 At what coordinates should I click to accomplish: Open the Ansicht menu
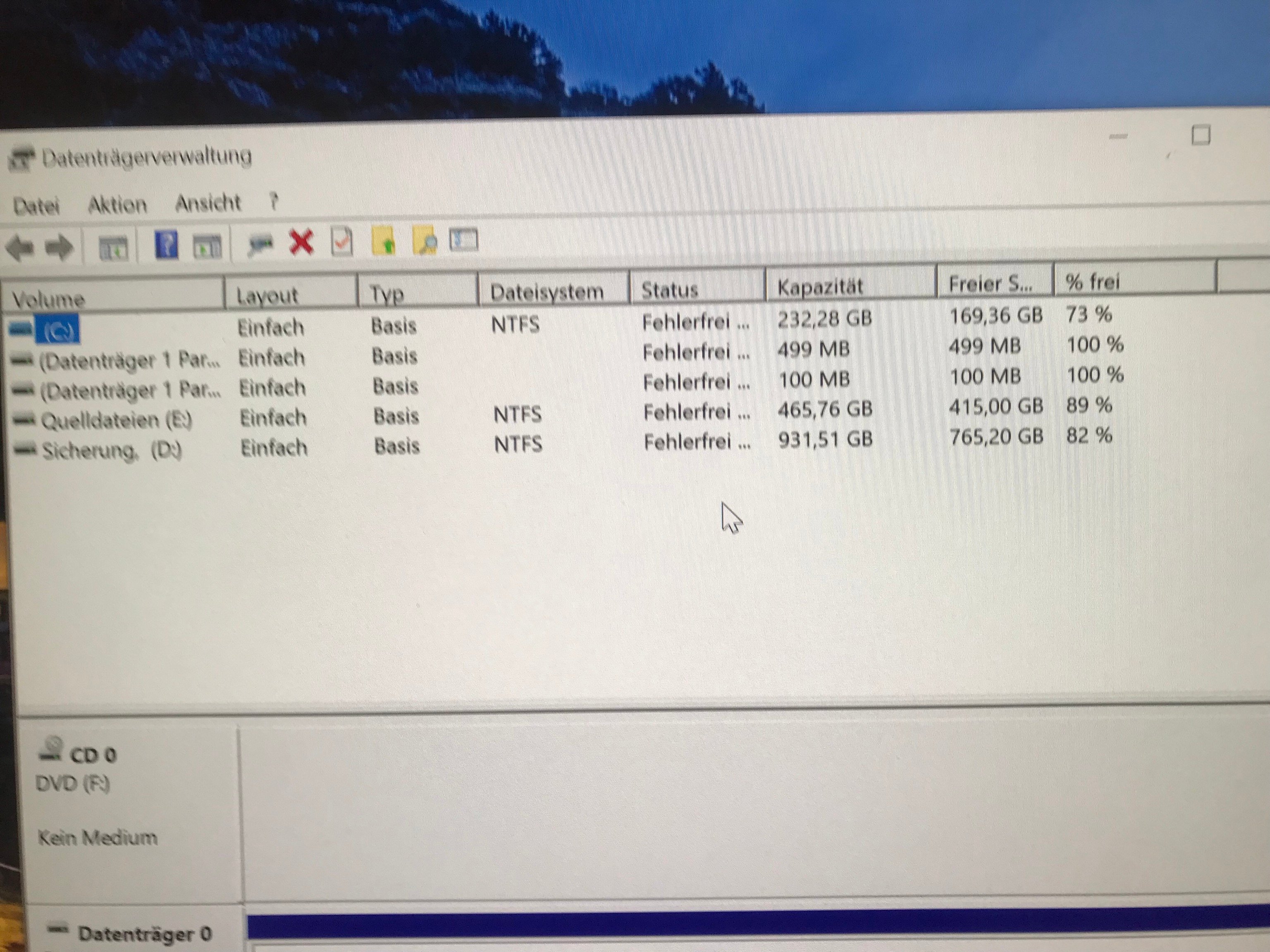tap(207, 202)
